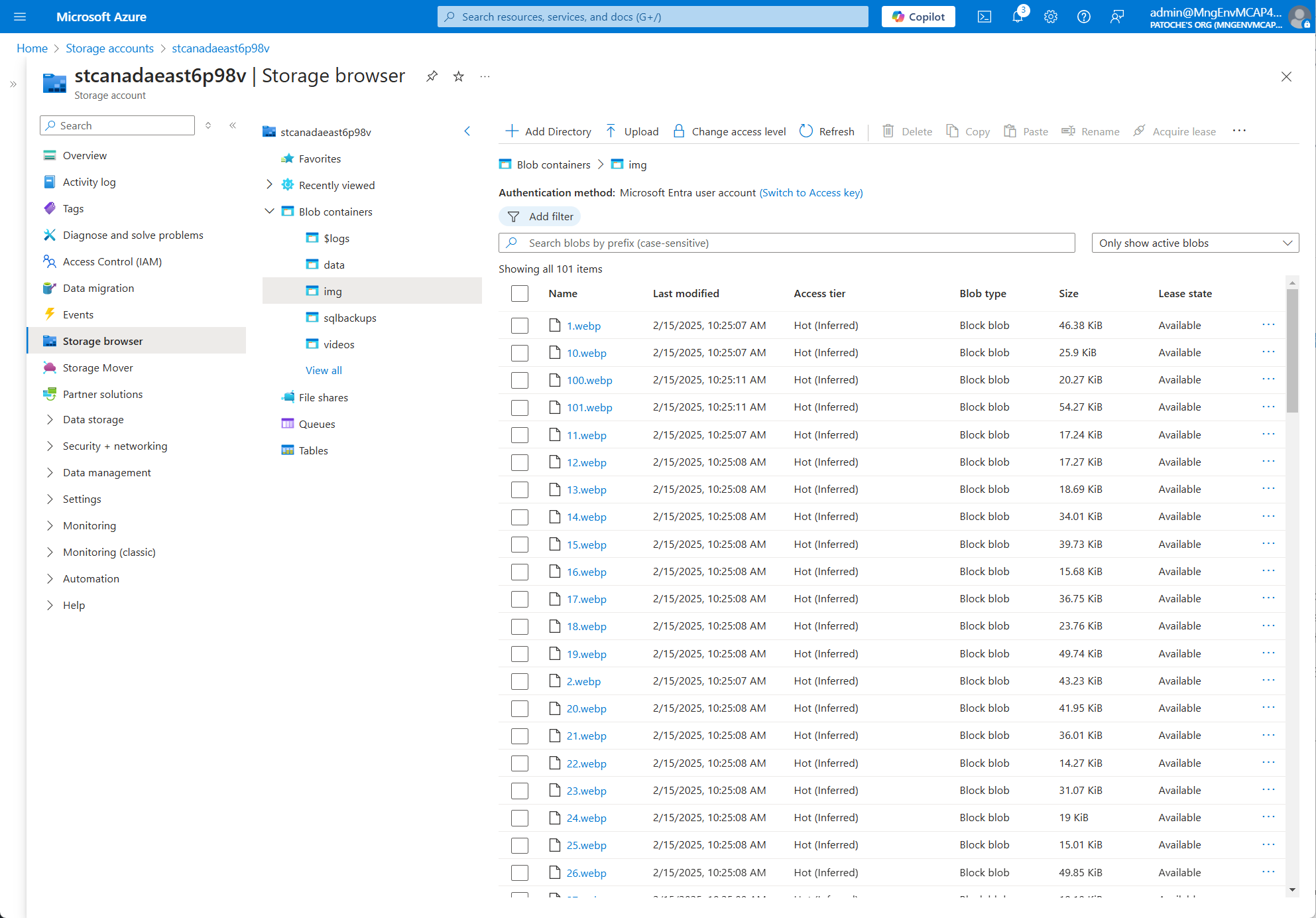Open the Azure settings gear
The image size is (1316, 918).
click(x=1050, y=17)
